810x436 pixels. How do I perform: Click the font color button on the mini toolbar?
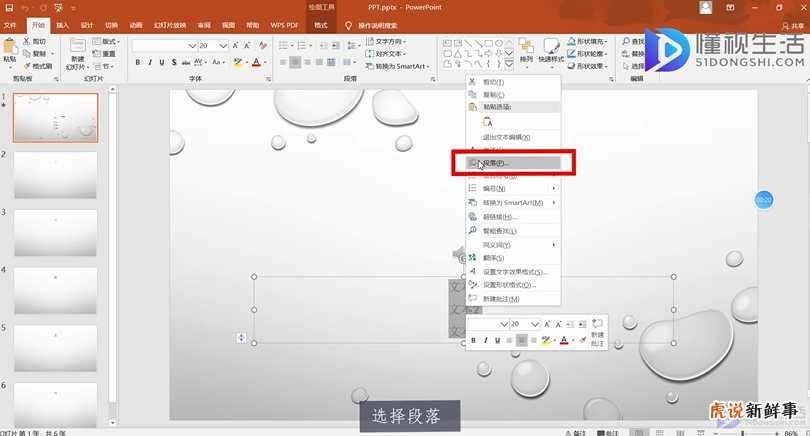pyautogui.click(x=564, y=341)
